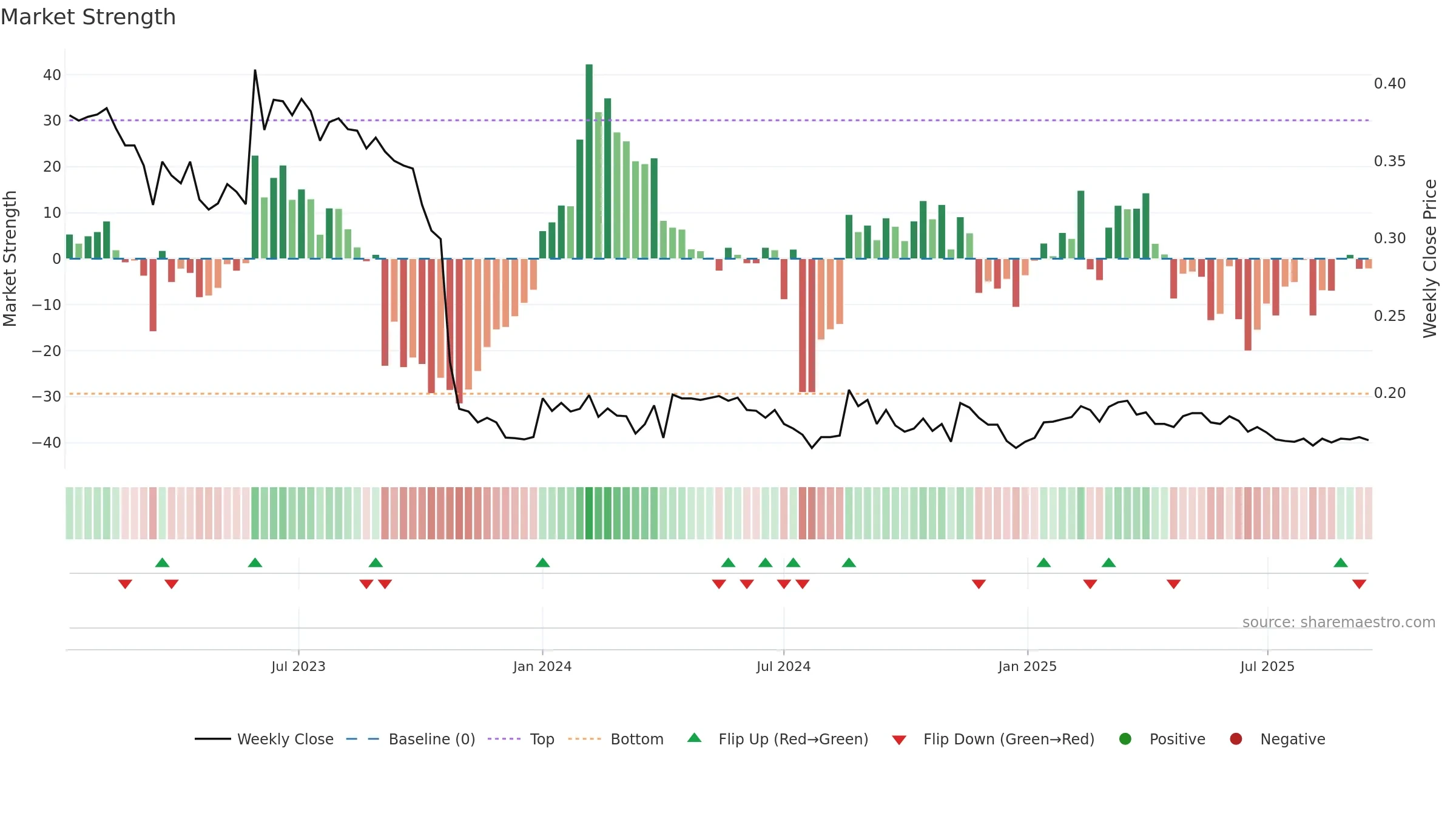1456x819 pixels.
Task: Toggle the Baseline (0) legend entry
Action: (411, 739)
